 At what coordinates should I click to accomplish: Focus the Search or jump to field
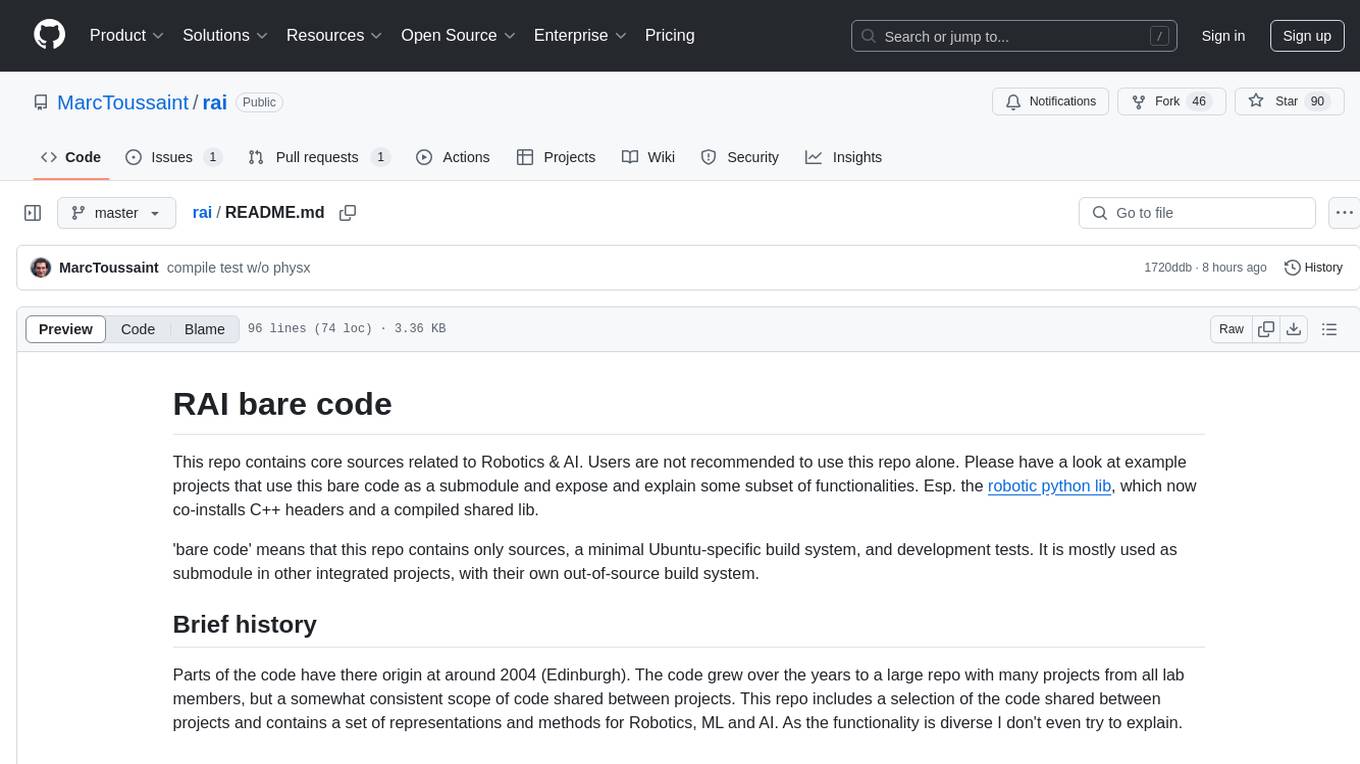(x=1016, y=36)
